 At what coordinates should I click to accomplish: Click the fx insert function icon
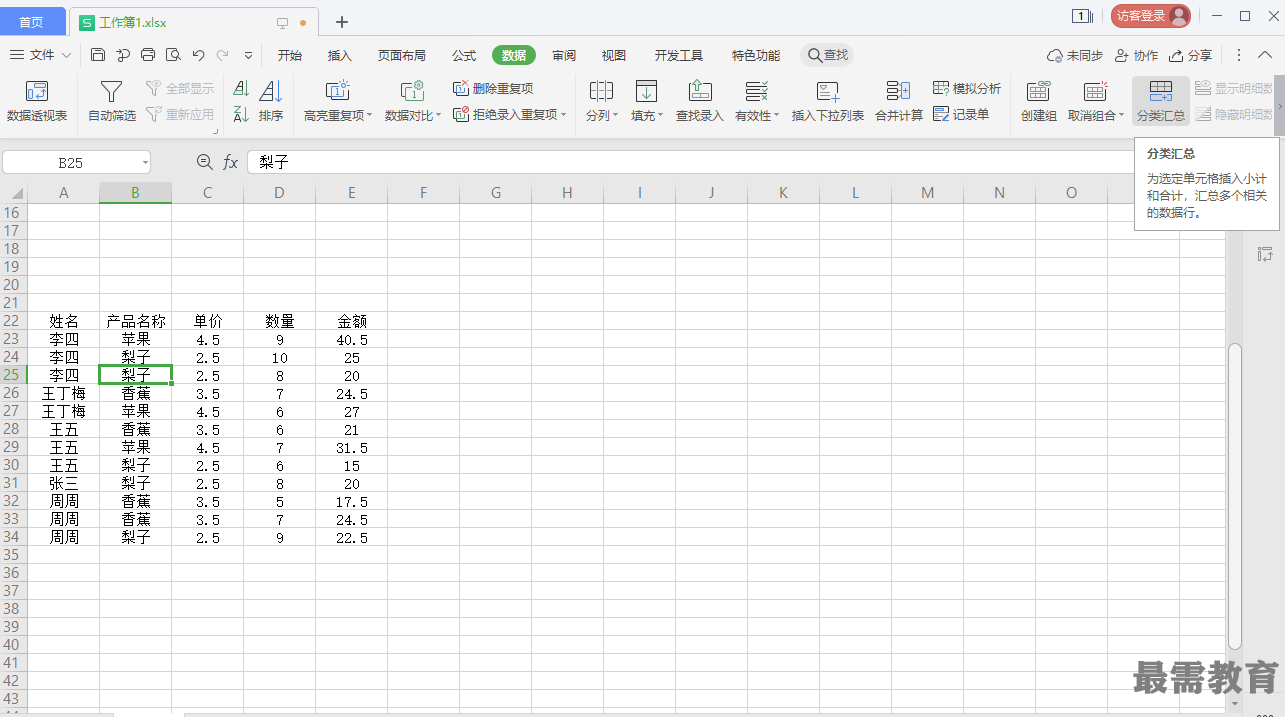(230, 162)
